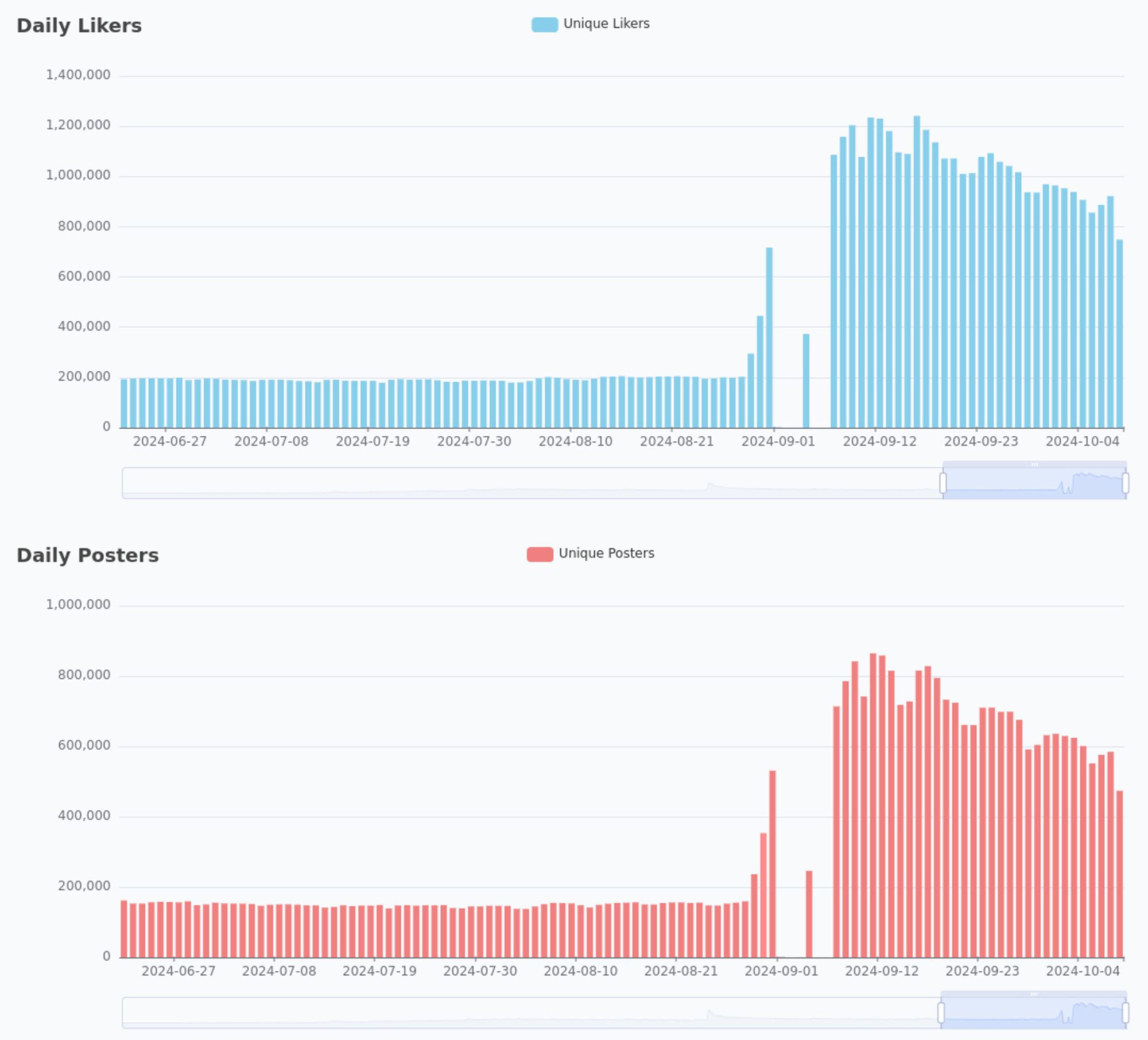Grab the right zoom handle of Daily Posters slider
This screenshot has height=1040, width=1148.
pyautogui.click(x=1125, y=1012)
